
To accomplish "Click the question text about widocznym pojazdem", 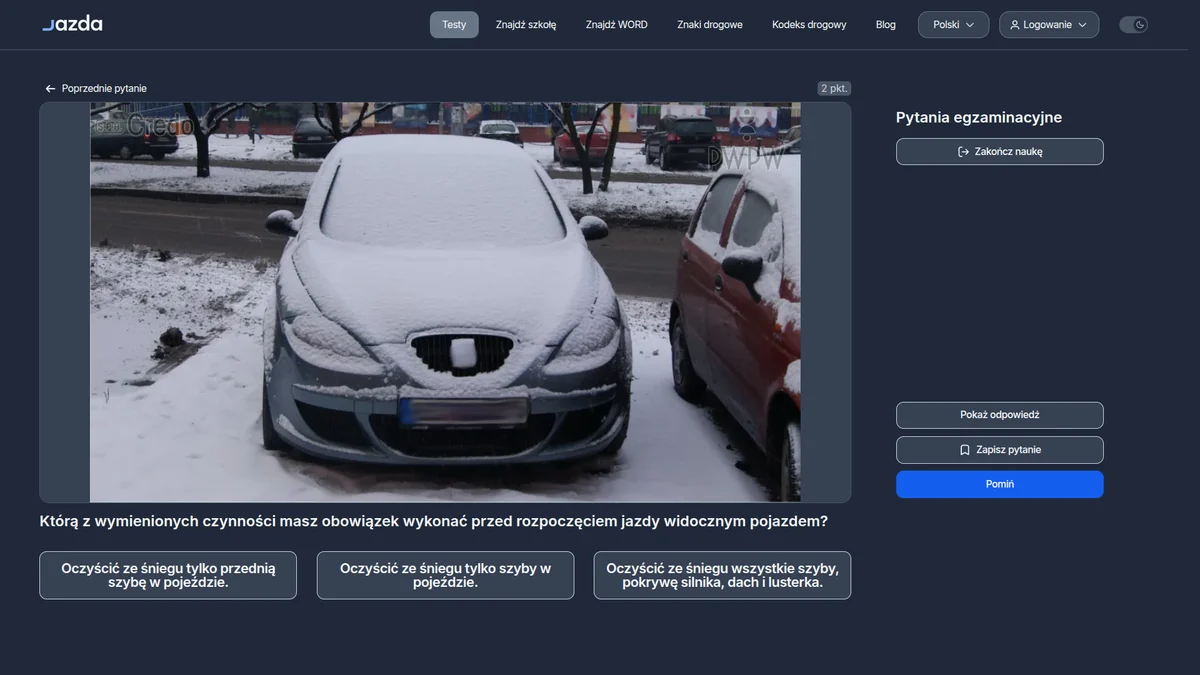I will point(434,522).
